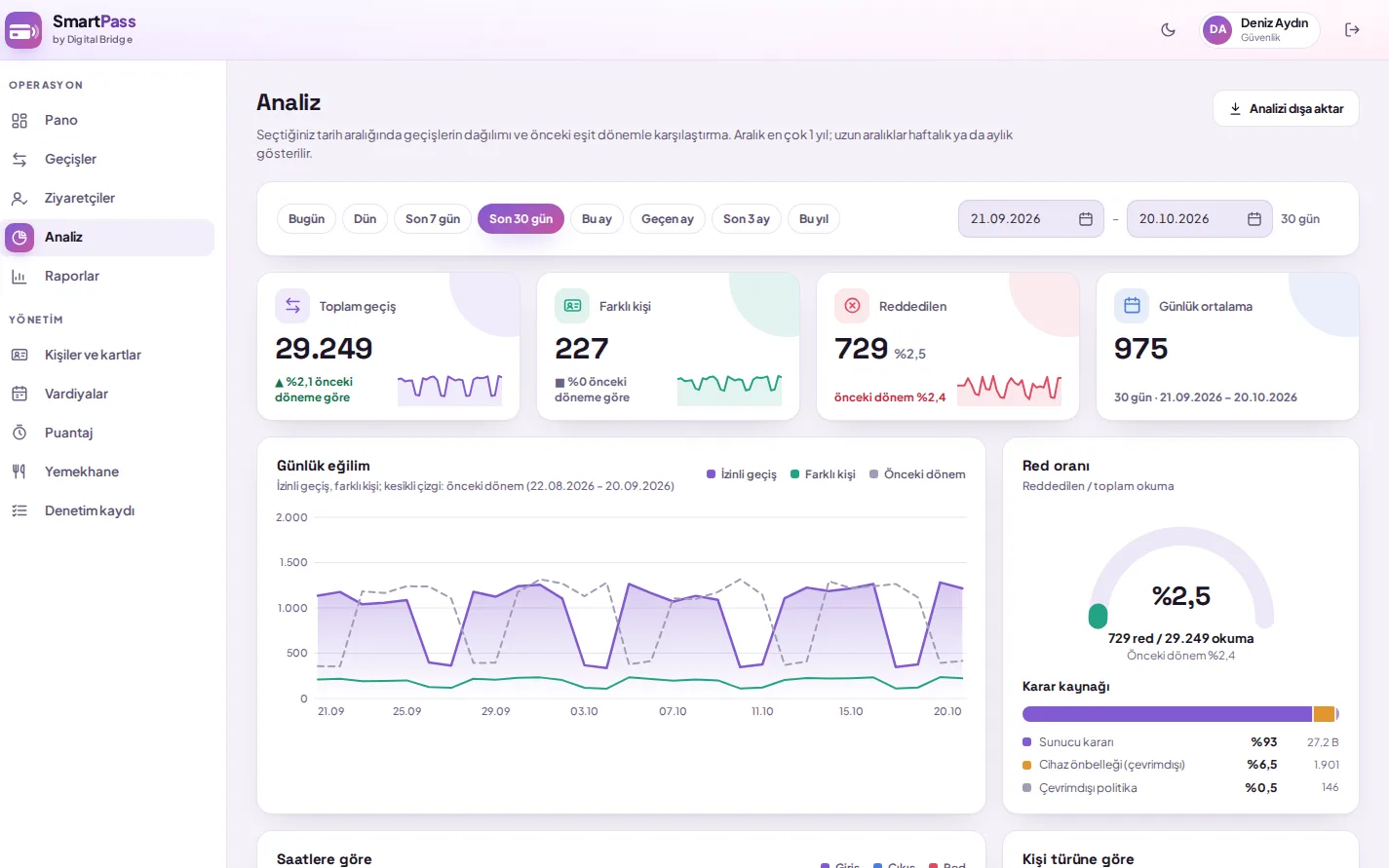Viewport: 1389px width, 868px height.
Task: Set range to Son 3 ay
Action: 747,219
